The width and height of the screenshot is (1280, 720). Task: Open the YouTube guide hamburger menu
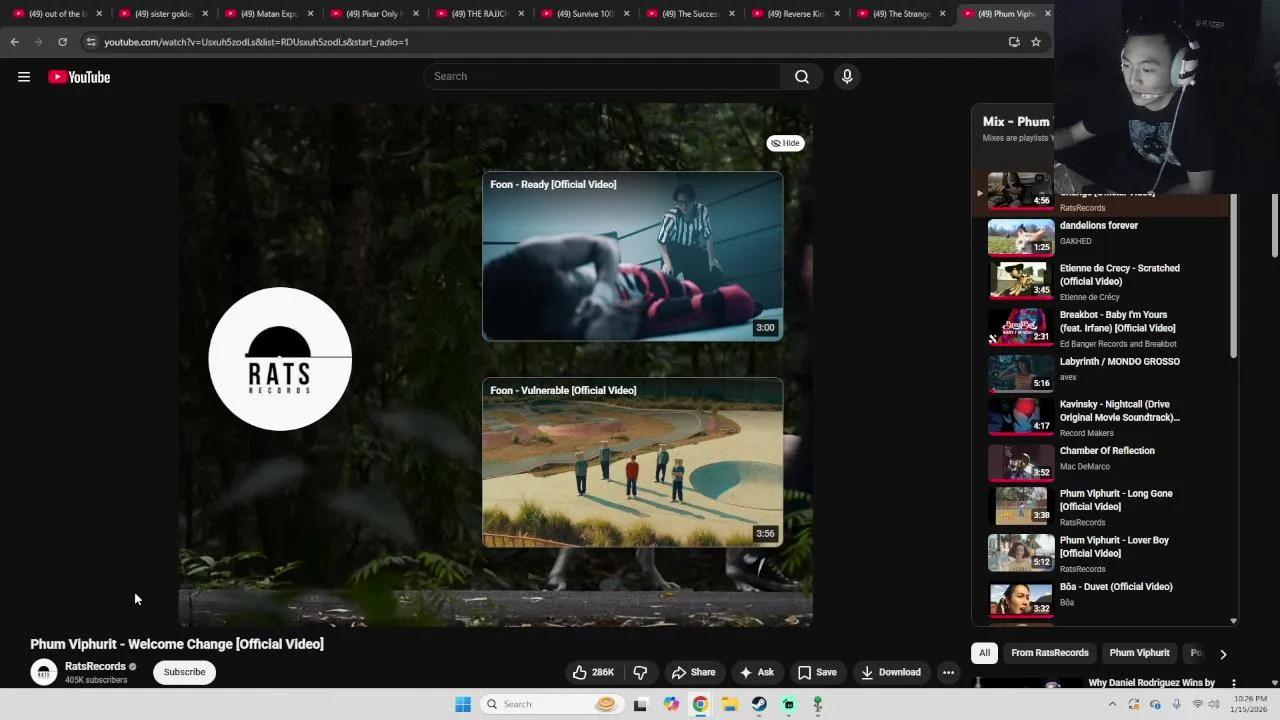(24, 77)
